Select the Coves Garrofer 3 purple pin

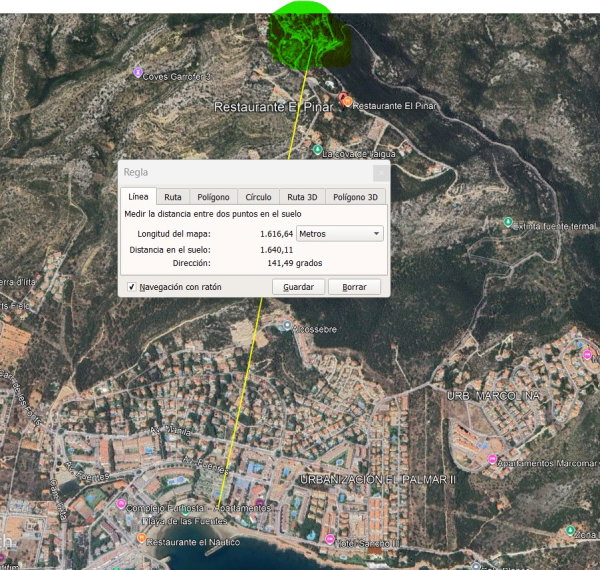(x=138, y=72)
